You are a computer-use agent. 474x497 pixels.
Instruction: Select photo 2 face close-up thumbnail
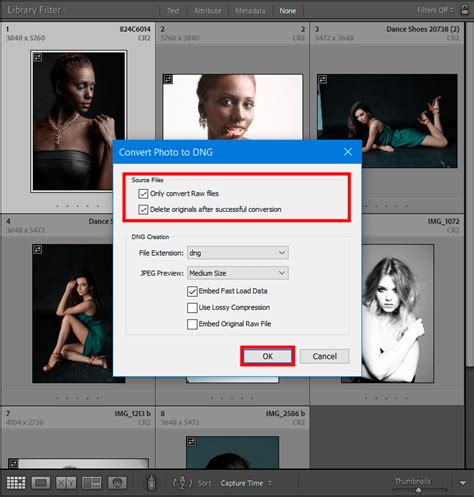pos(233,107)
